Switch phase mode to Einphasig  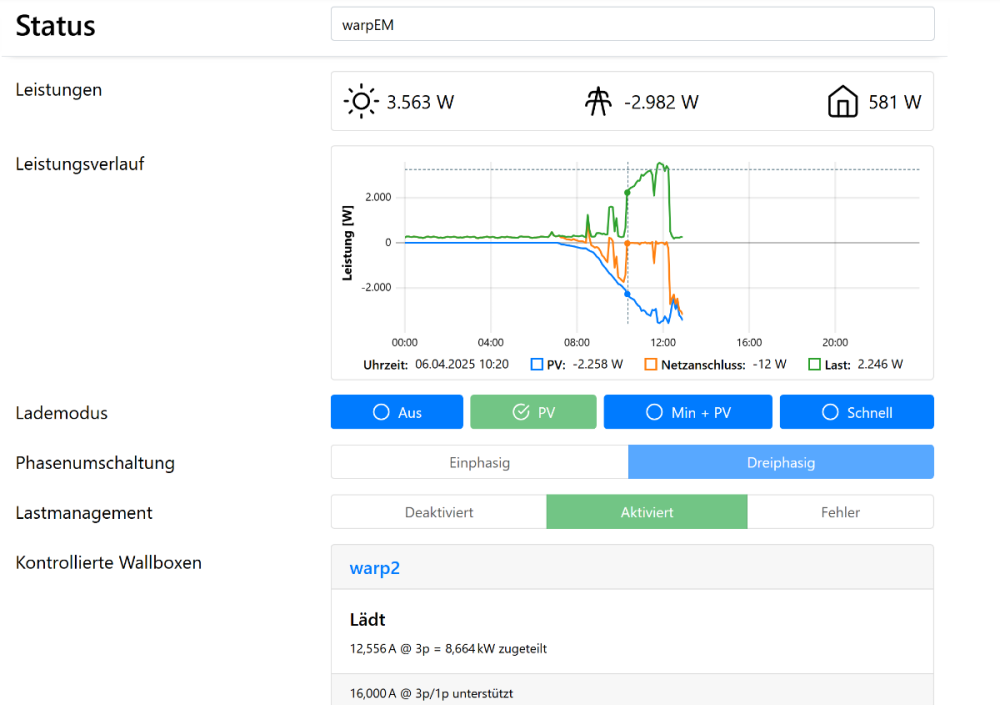479,462
